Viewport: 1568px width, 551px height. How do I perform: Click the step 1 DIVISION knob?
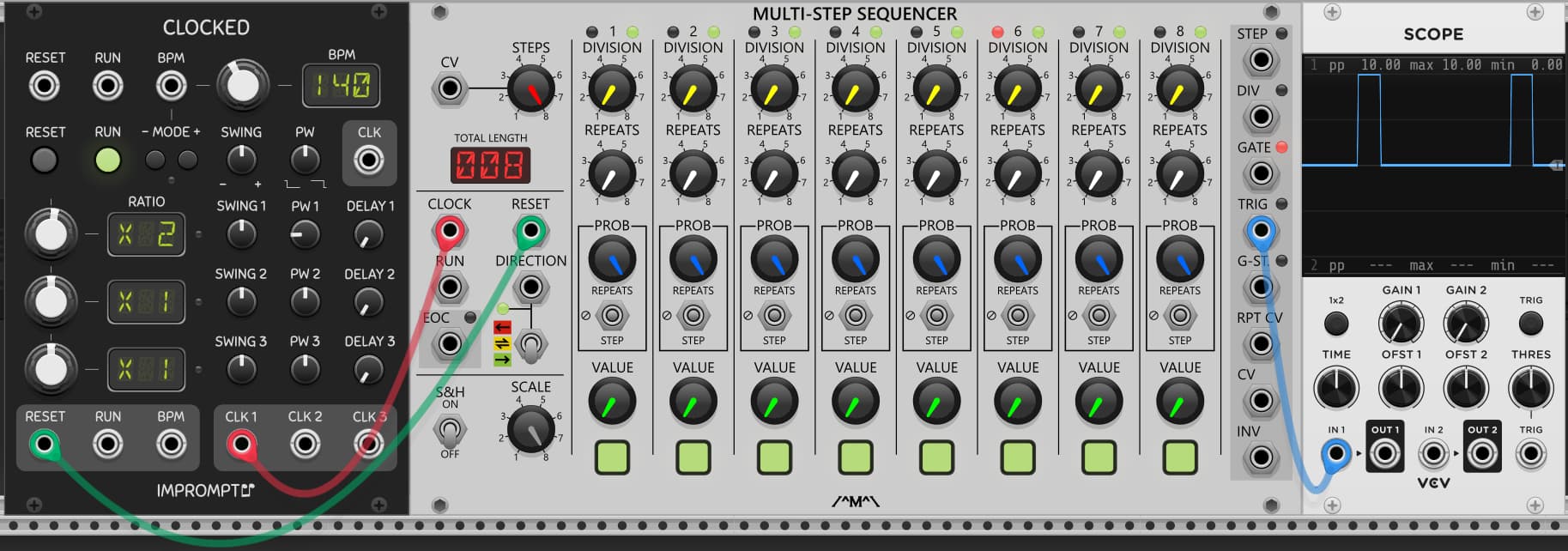click(x=612, y=89)
